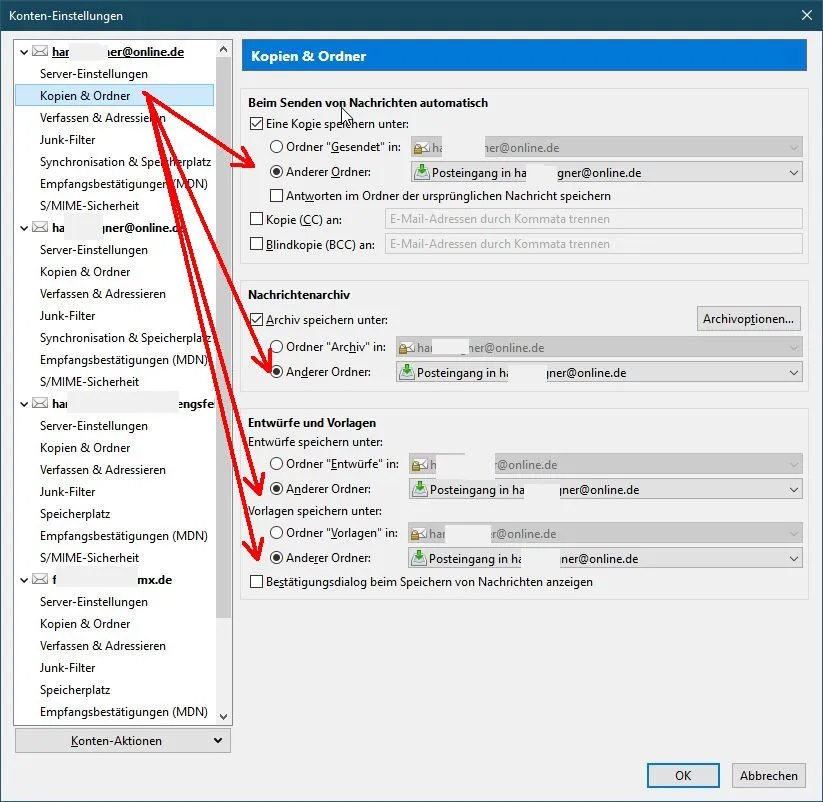Toggle 'Eine Kopie speichern unter' checkbox
The image size is (823, 802).
coord(256,124)
